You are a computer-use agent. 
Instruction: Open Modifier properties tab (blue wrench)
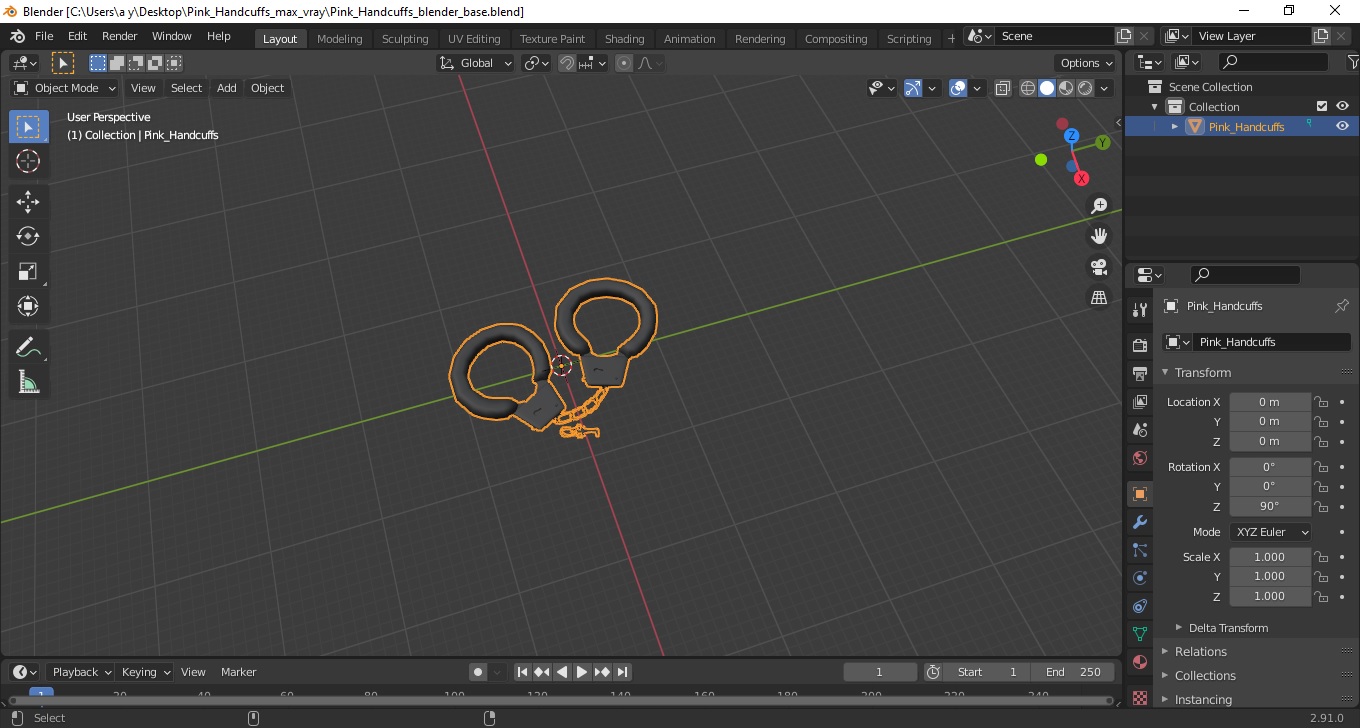[x=1140, y=522]
